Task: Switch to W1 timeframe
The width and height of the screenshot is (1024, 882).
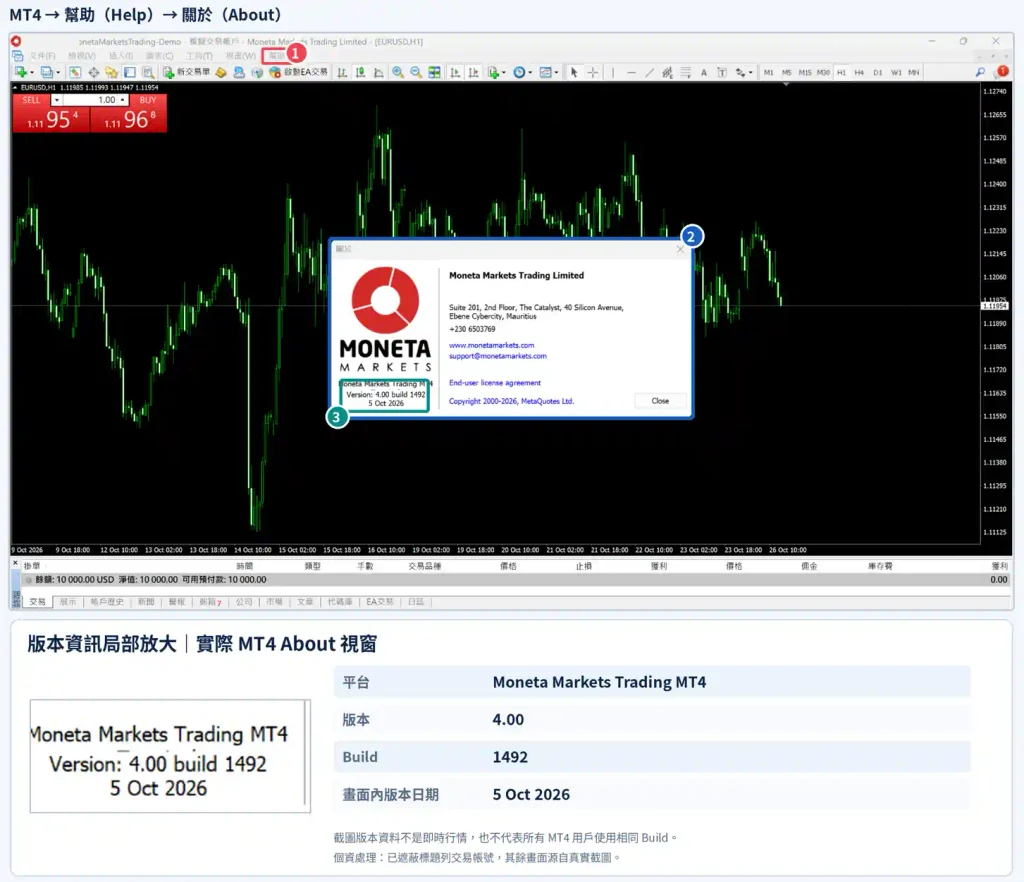Action: pos(896,72)
